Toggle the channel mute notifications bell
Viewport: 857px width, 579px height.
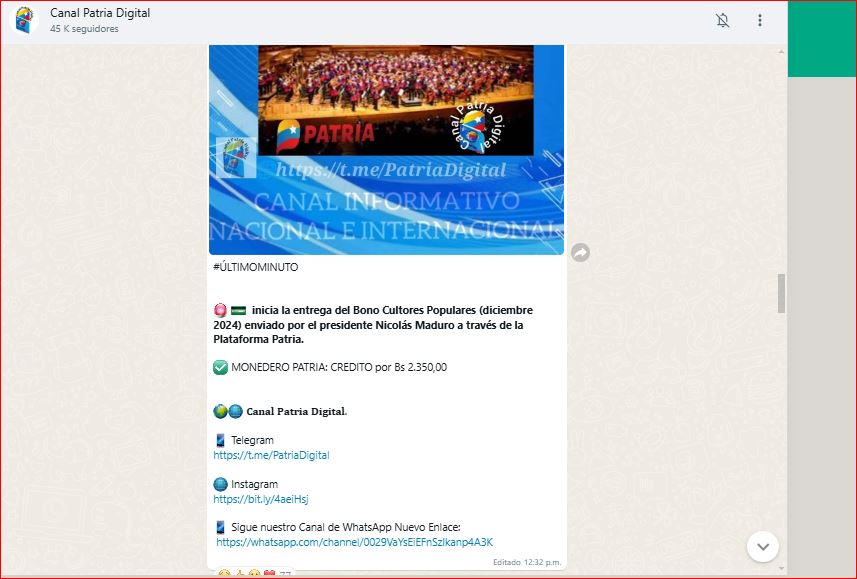click(723, 20)
